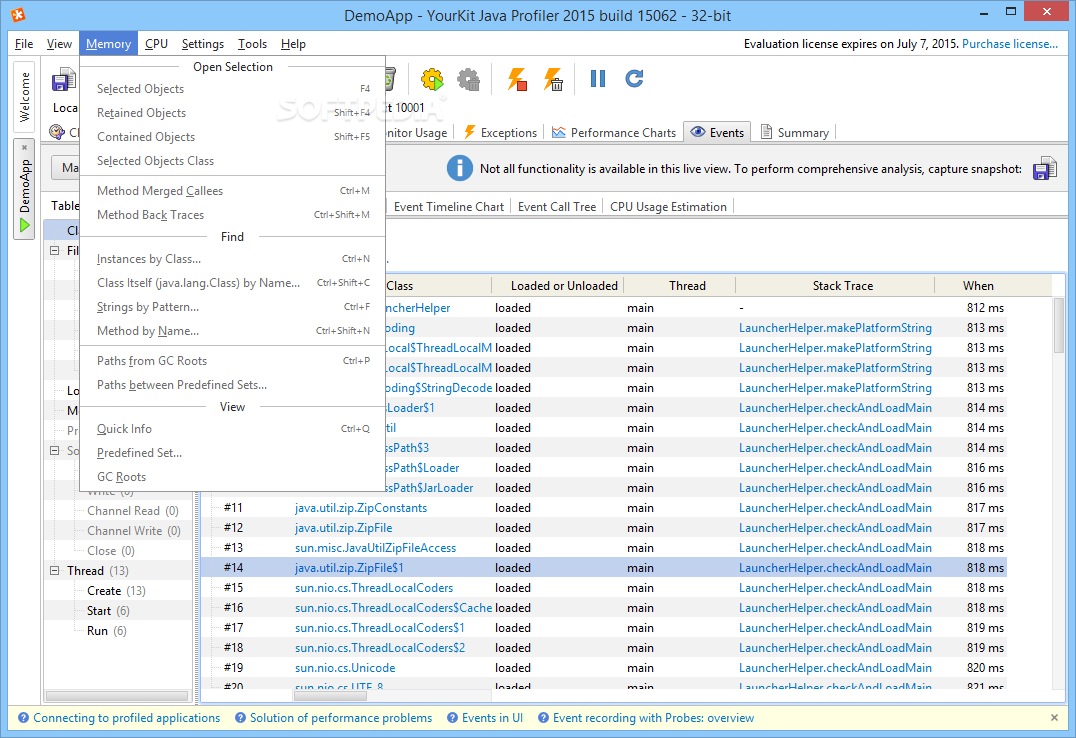Click the left tree panel horizontal scrollbar
The width and height of the screenshot is (1076, 738).
pos(117,695)
